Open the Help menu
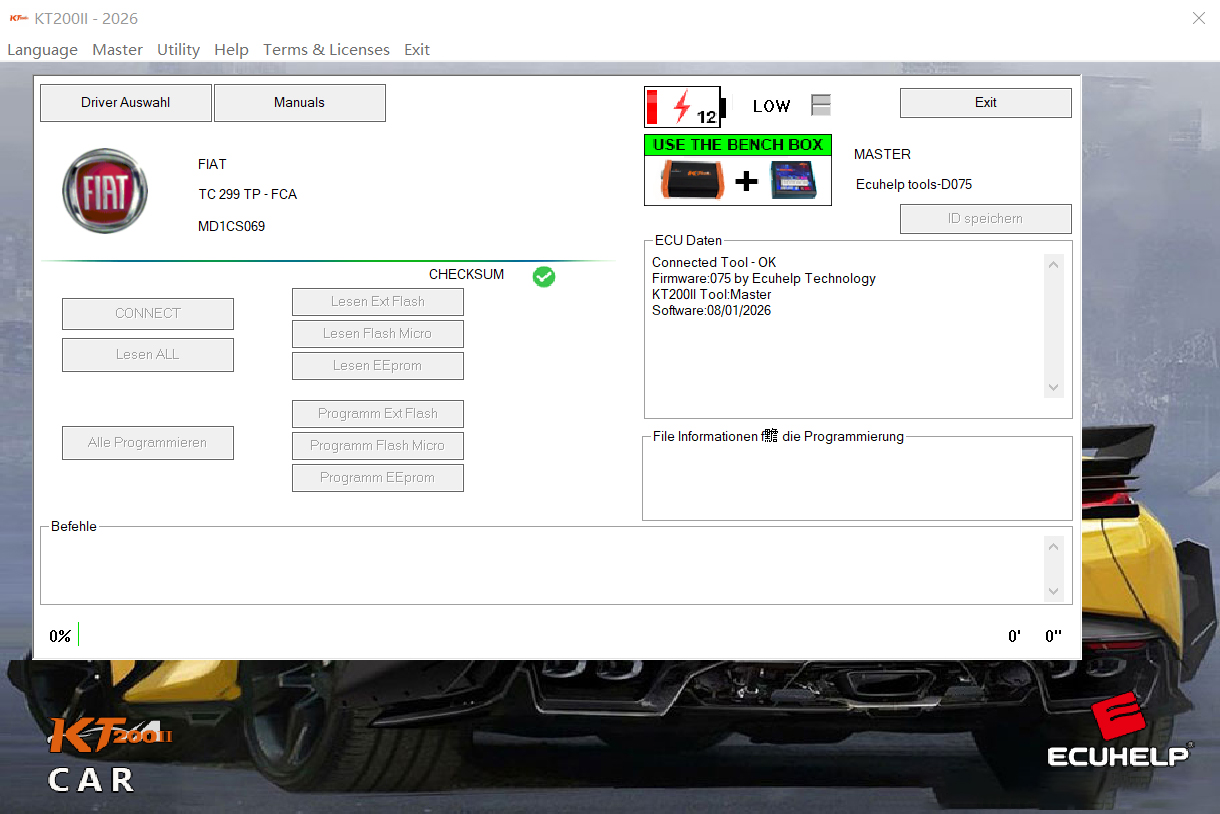 pos(231,49)
